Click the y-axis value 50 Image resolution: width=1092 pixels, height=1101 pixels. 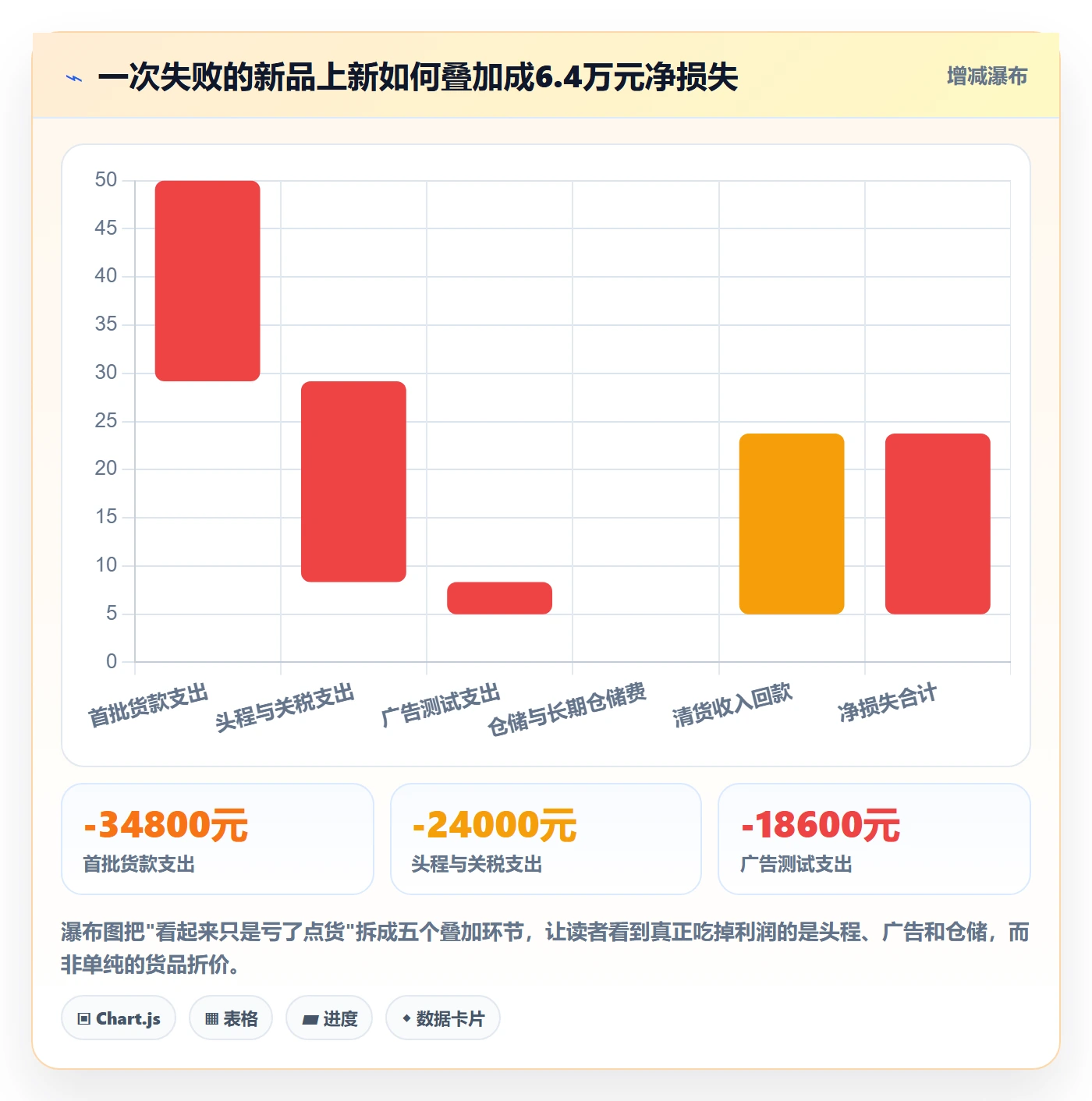[x=106, y=180]
